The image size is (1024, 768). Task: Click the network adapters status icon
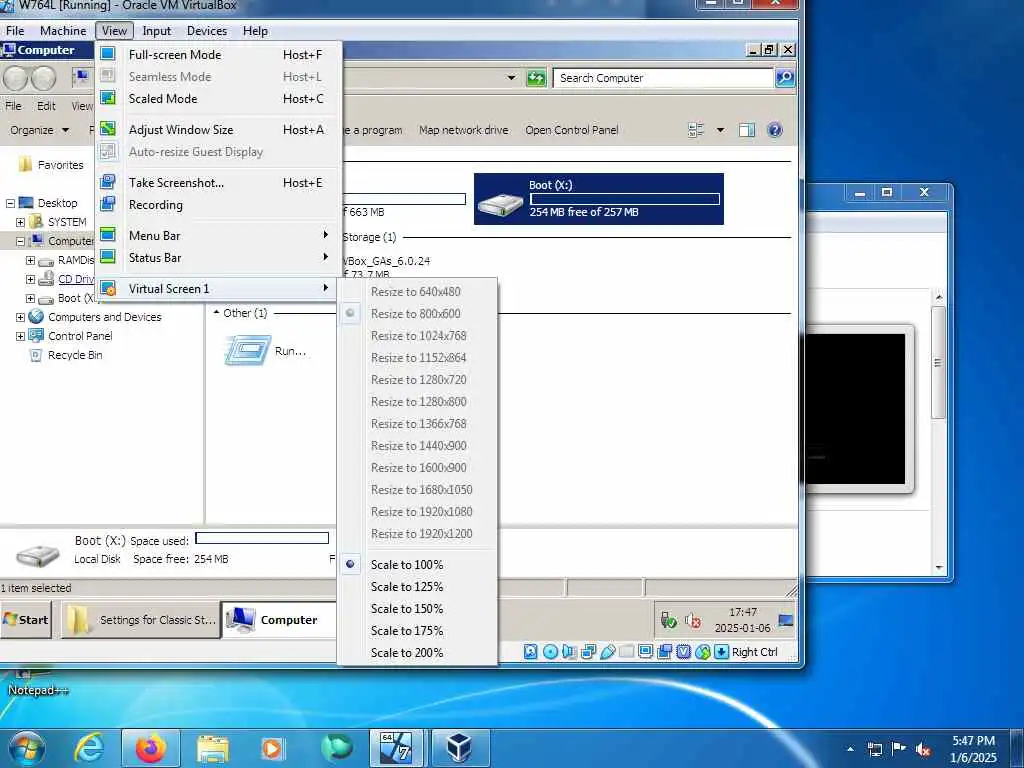[588, 651]
